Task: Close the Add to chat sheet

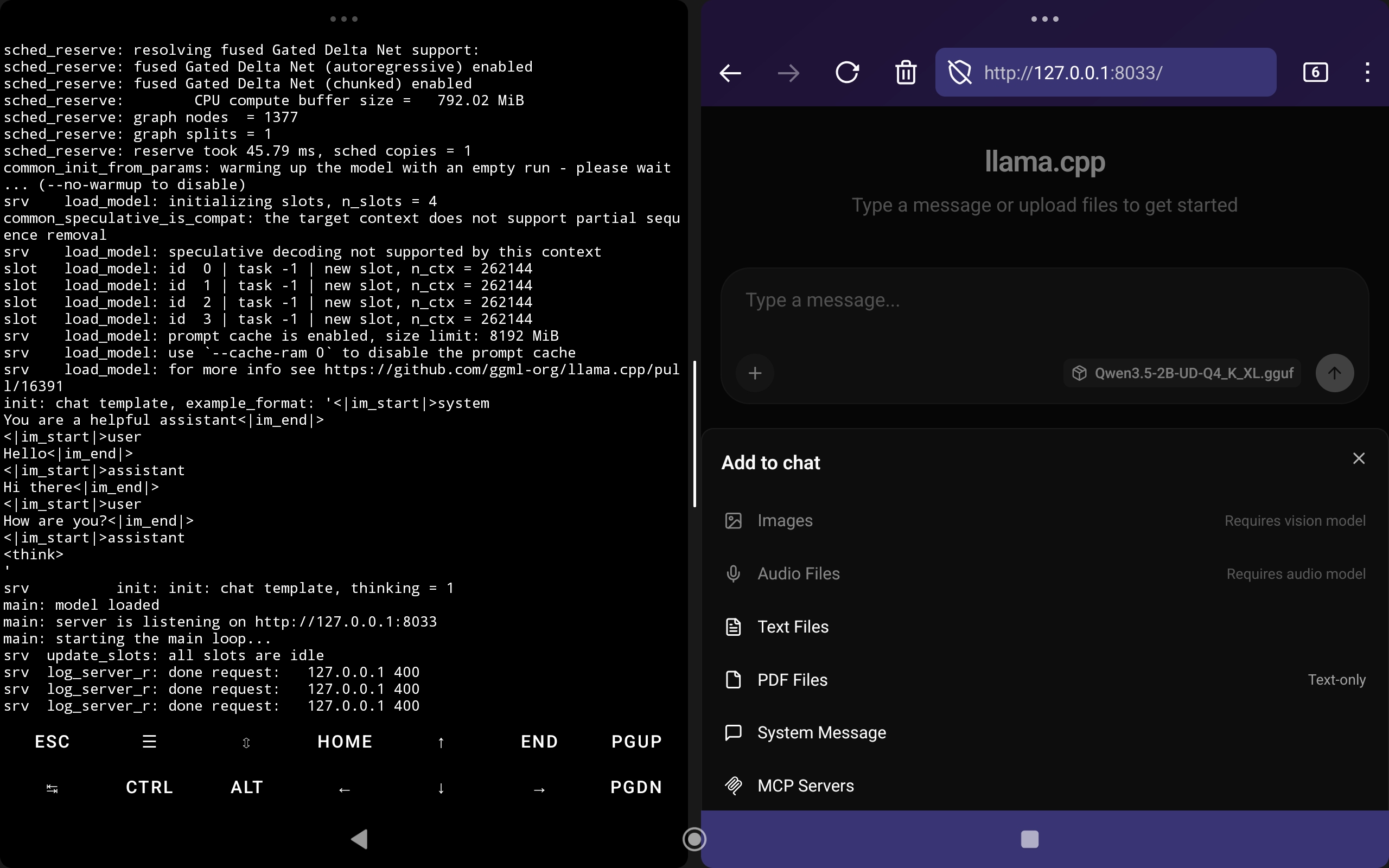Action: coord(1359,458)
